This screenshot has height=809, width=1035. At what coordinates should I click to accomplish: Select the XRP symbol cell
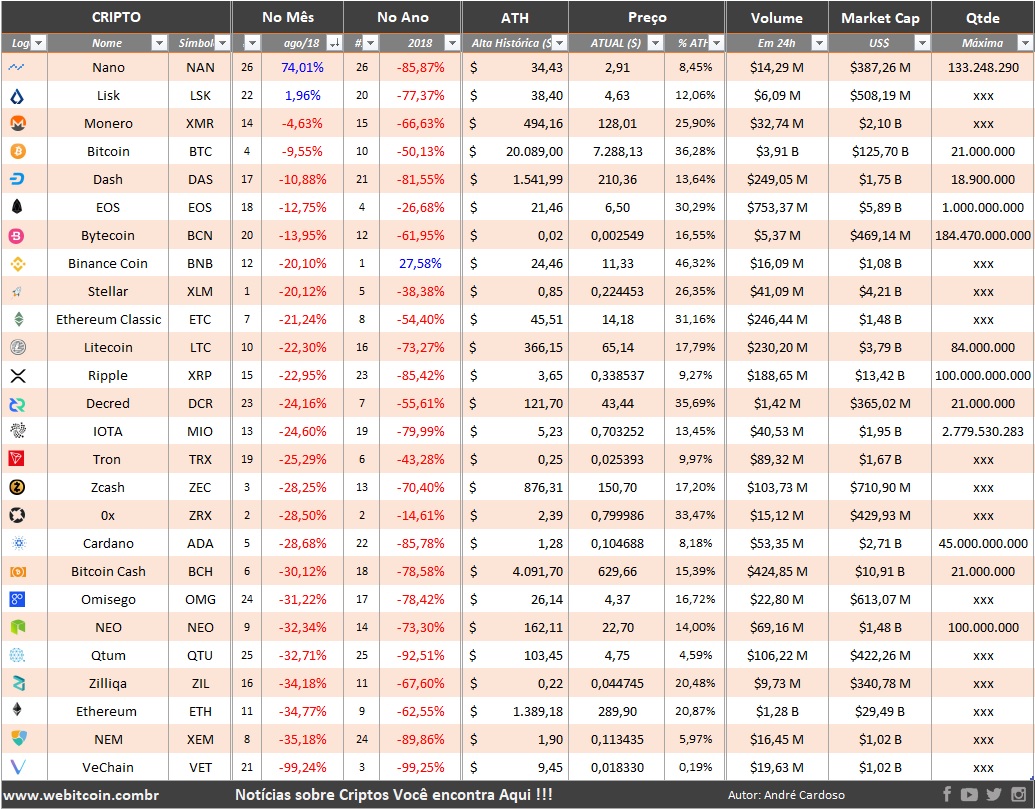pyautogui.click(x=200, y=375)
